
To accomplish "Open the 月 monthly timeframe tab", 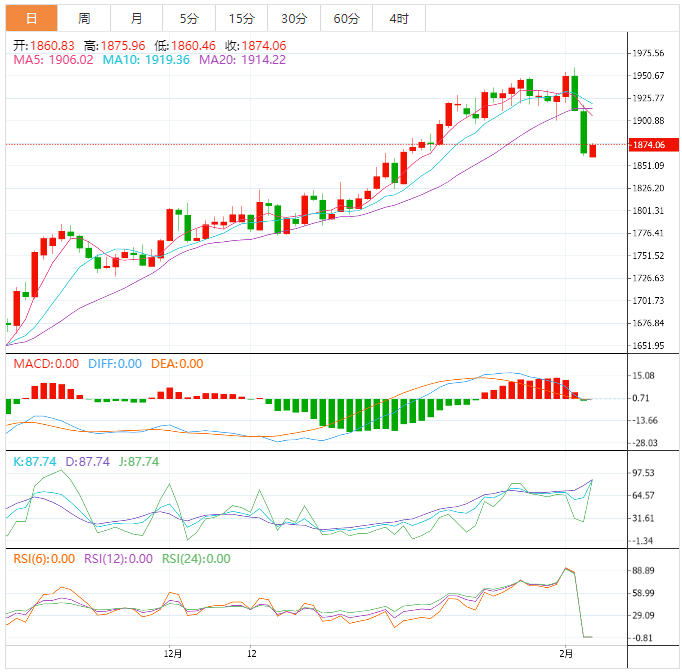I will [x=136, y=18].
